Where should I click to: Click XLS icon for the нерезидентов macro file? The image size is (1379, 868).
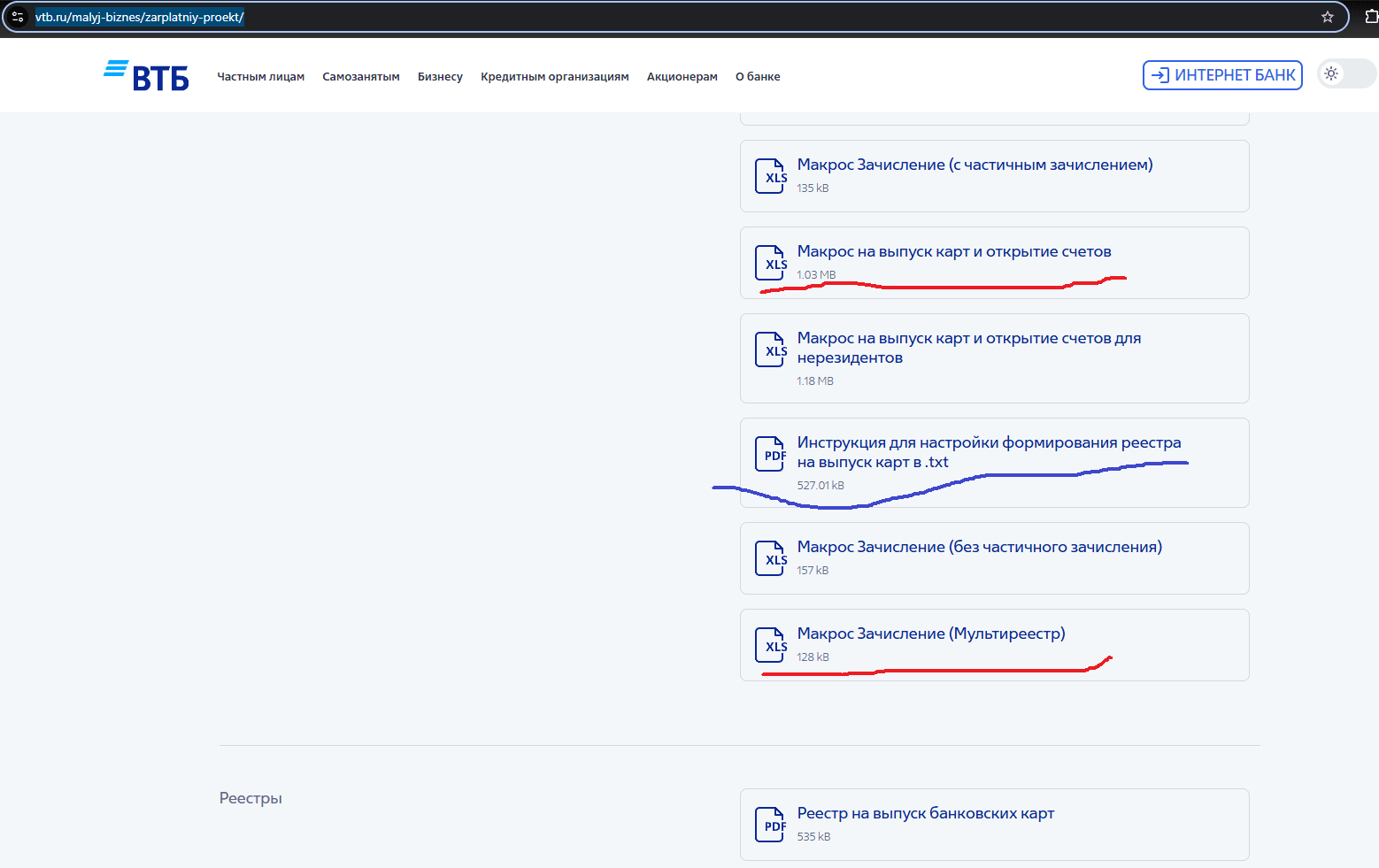pyautogui.click(x=770, y=350)
